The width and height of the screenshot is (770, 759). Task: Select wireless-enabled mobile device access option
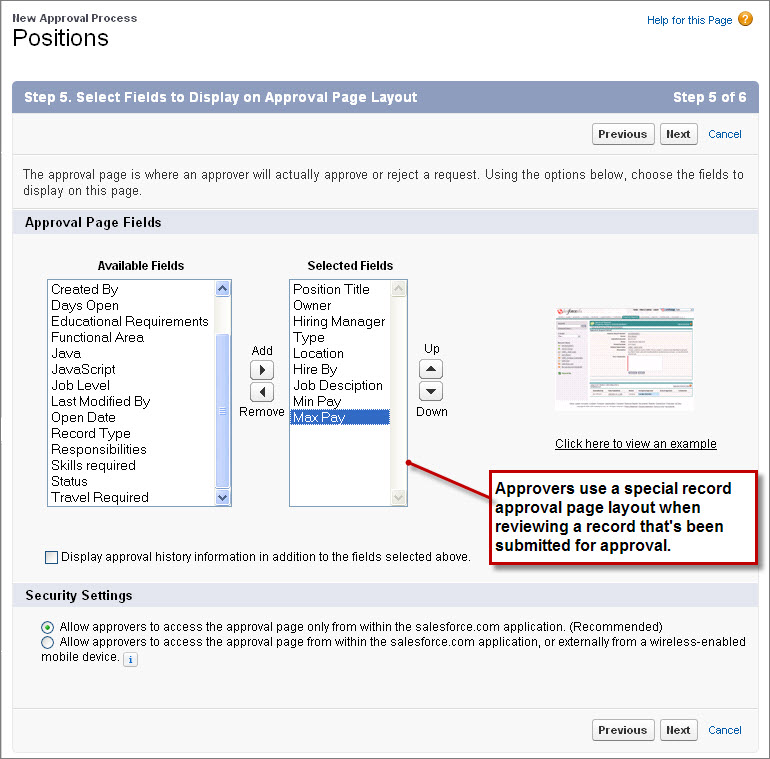pos(47,642)
